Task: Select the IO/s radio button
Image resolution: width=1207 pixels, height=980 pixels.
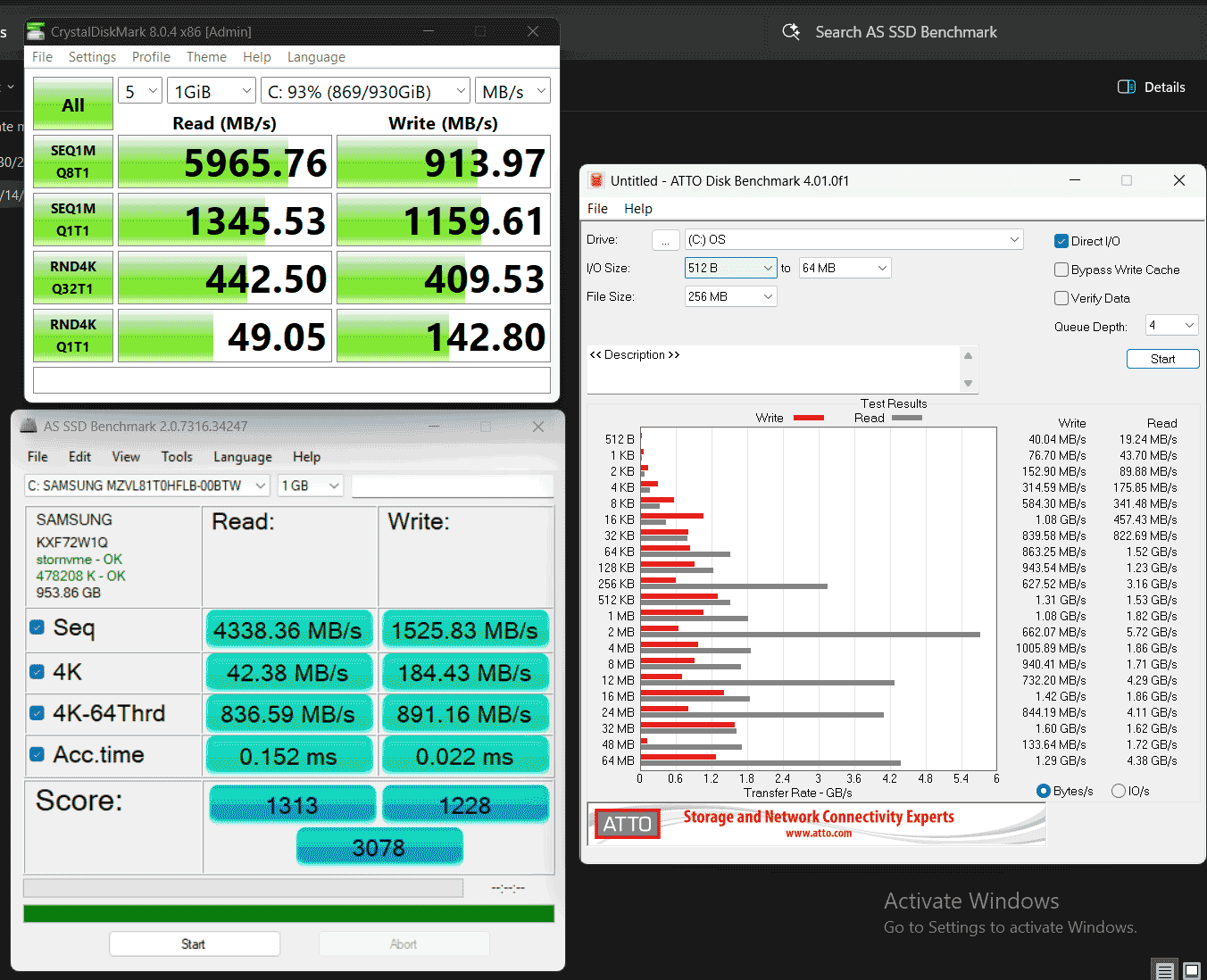Action: [x=1119, y=791]
